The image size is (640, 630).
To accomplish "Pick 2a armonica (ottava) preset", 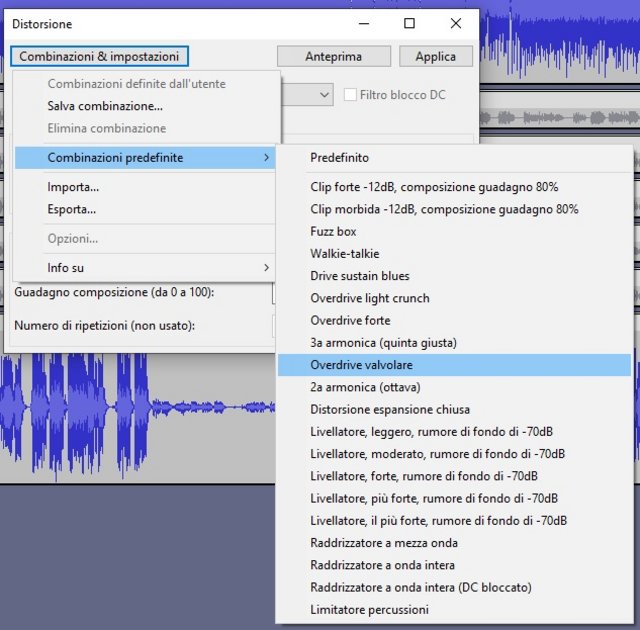I will [x=364, y=387].
